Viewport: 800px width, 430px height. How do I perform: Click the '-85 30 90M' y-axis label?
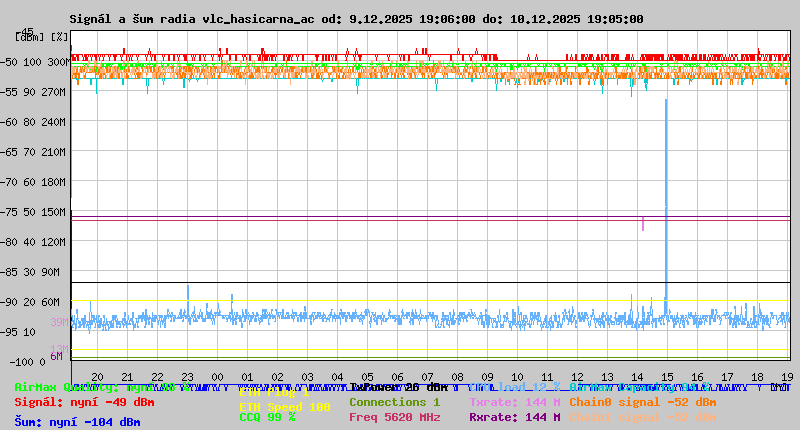point(30,272)
